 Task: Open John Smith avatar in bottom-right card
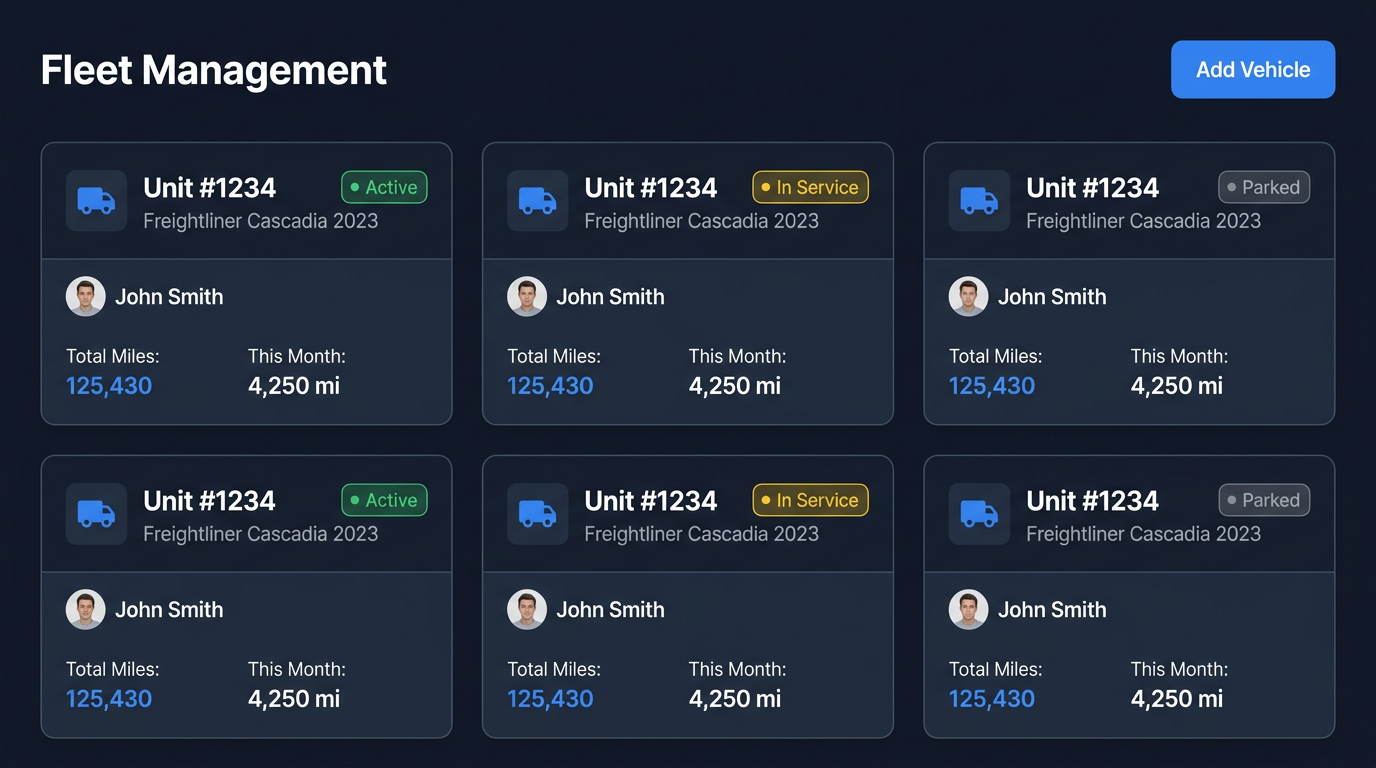(x=968, y=610)
